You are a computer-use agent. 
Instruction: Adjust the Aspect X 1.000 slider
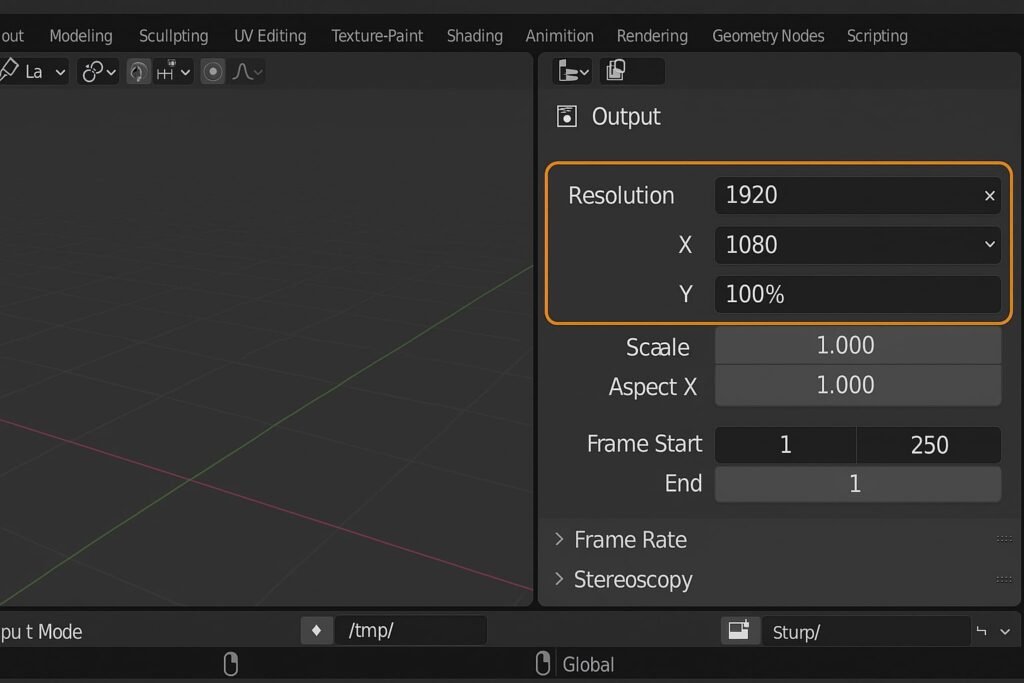(857, 385)
